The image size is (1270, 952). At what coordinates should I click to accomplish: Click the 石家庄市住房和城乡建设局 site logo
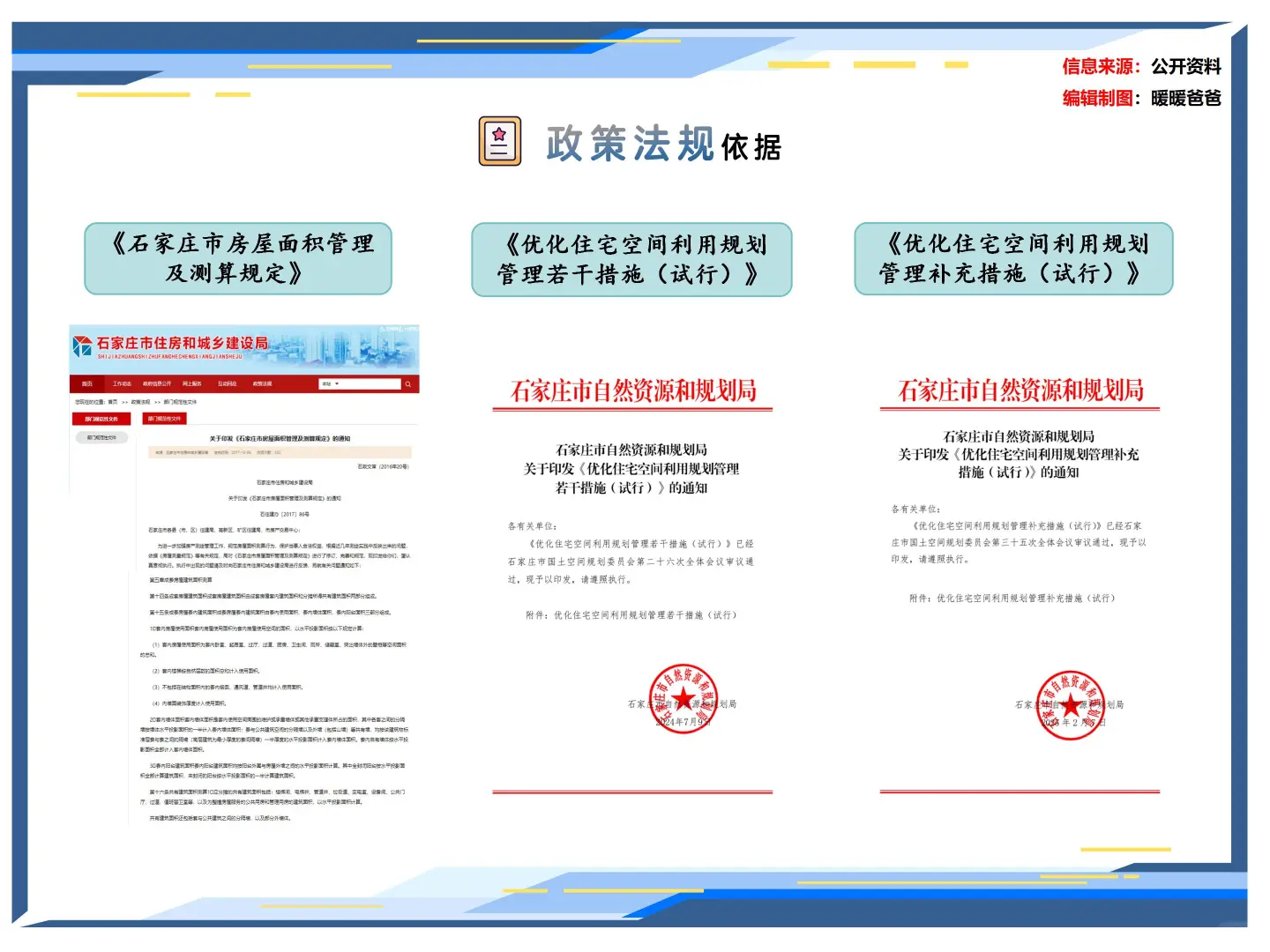click(171, 346)
